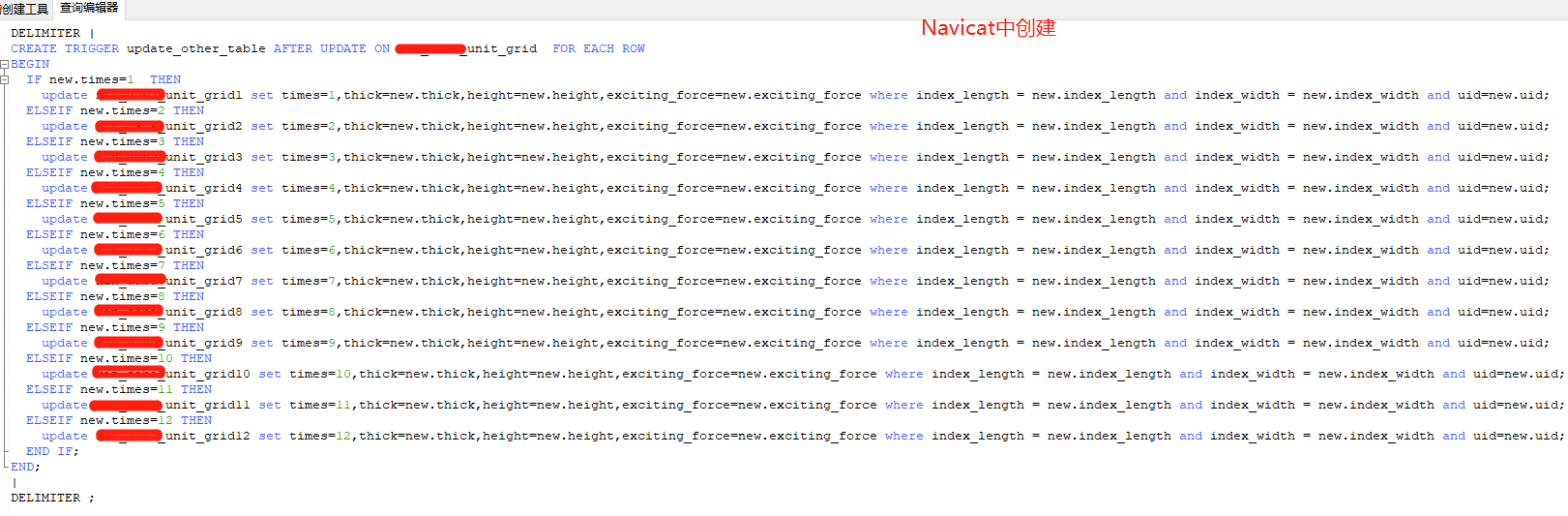
Task: Click the 'END IF;' line
Action: (x=53, y=451)
